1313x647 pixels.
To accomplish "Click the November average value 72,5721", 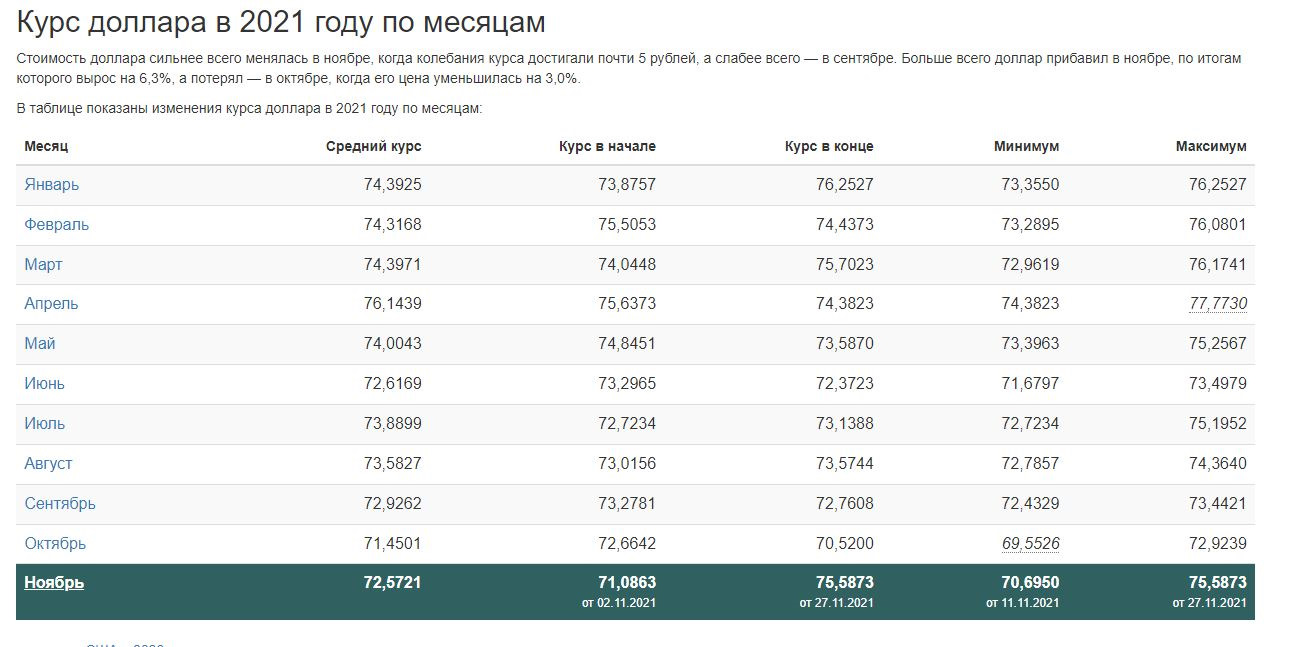I will [x=392, y=583].
